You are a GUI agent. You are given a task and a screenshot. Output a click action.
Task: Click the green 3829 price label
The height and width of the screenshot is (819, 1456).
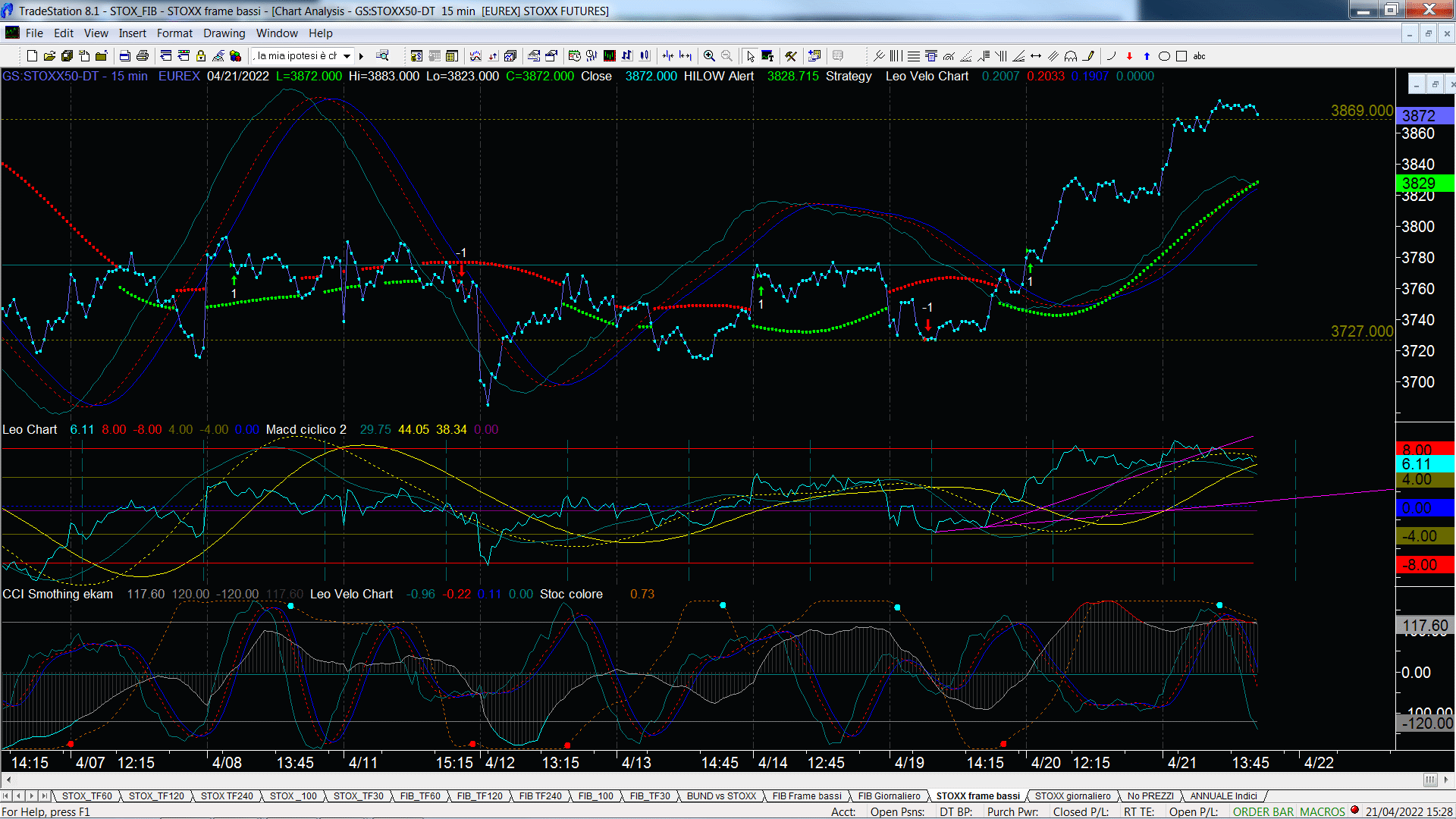[1424, 183]
